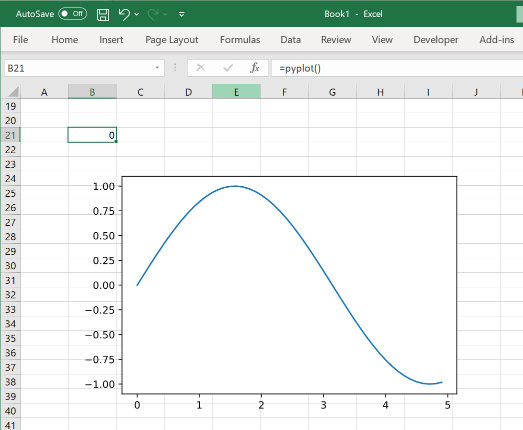
Task: Select column G header
Action: tap(332, 92)
